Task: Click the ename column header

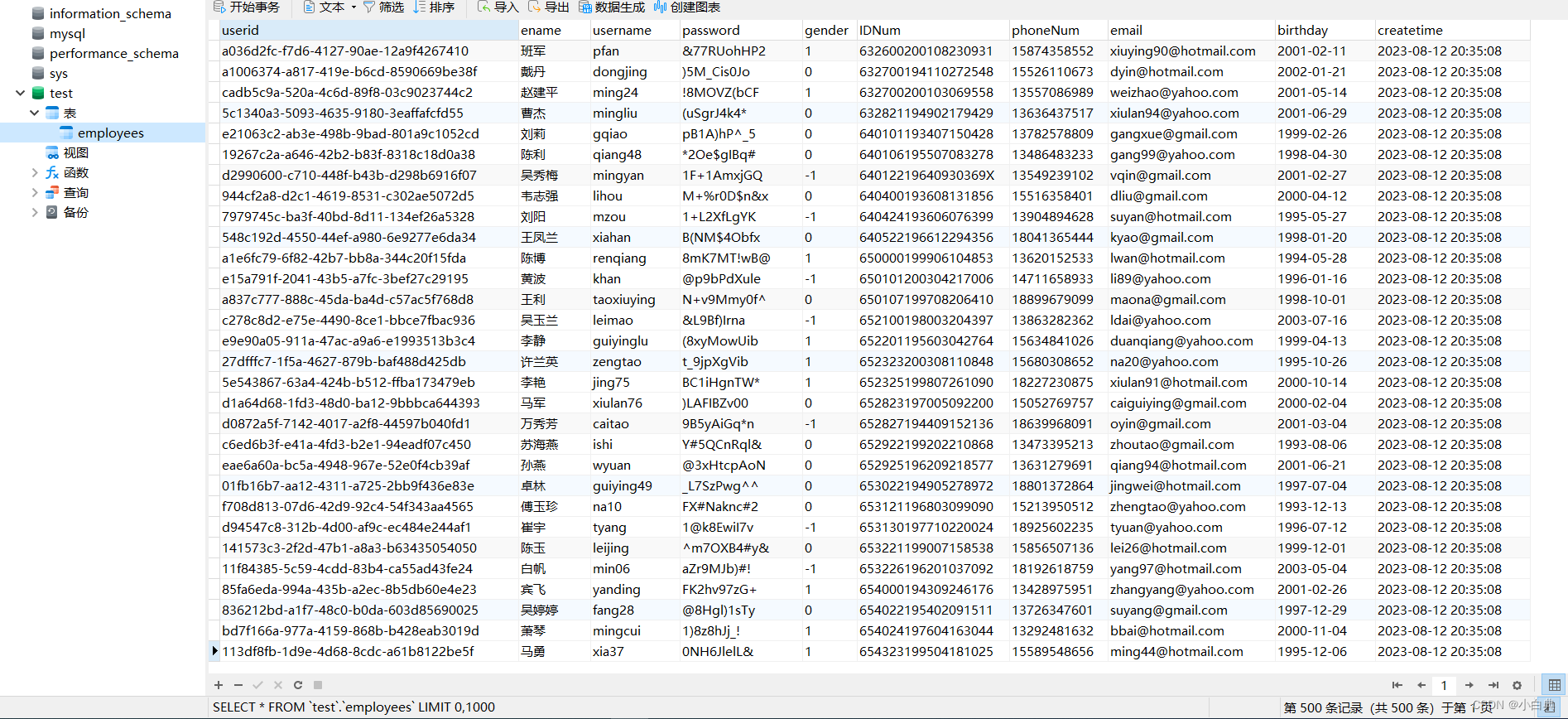Action: pyautogui.click(x=554, y=30)
